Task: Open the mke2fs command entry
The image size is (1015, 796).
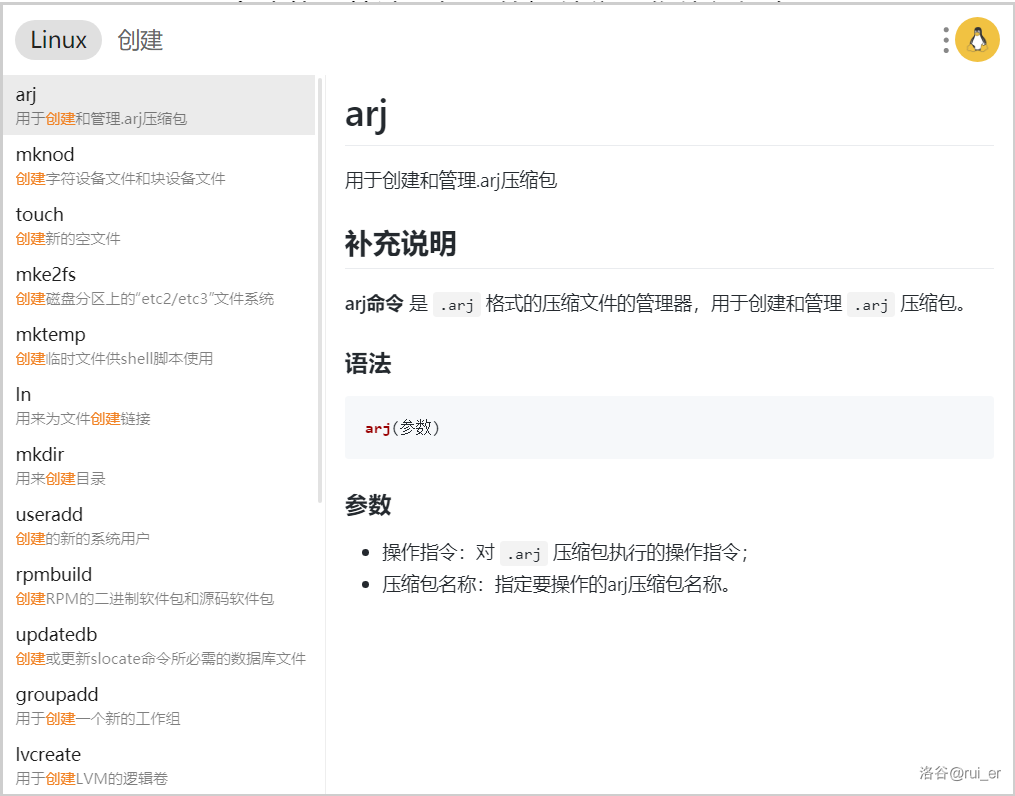Action: click(158, 285)
